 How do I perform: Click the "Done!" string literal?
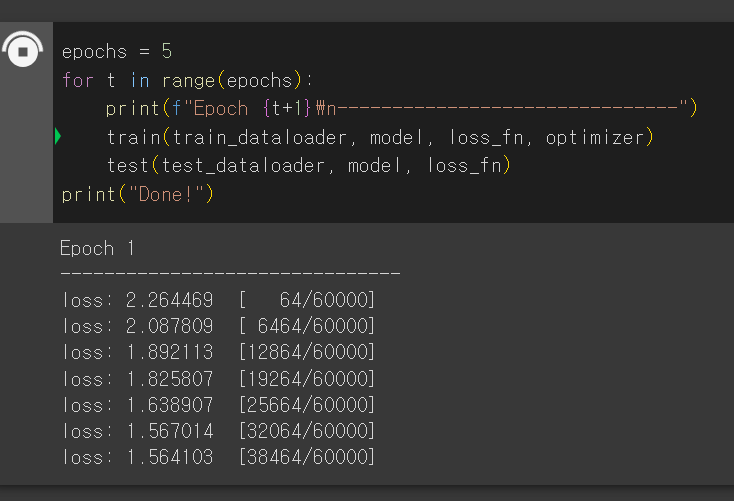pyautogui.click(x=166, y=194)
